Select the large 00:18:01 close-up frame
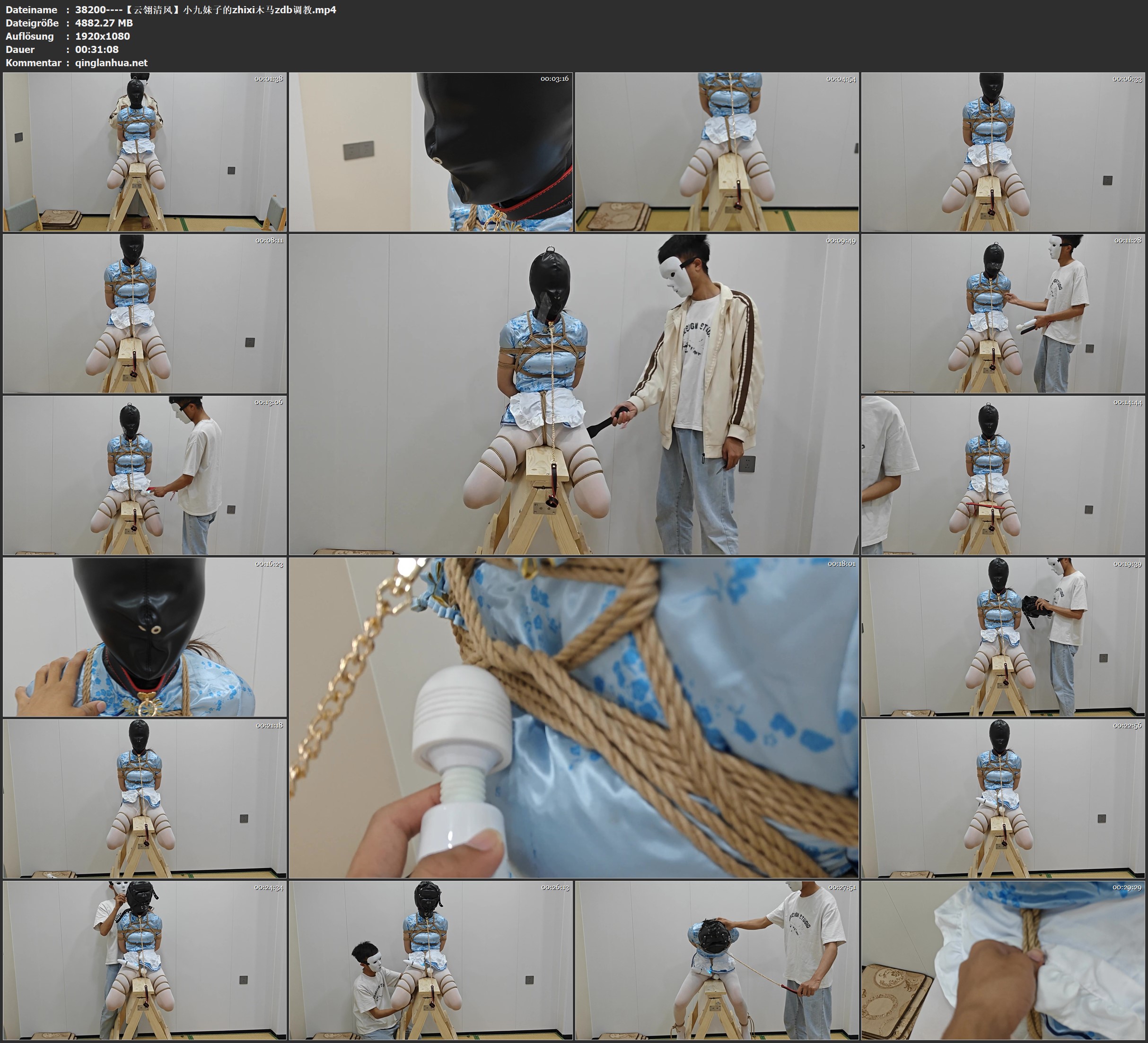 click(573, 717)
